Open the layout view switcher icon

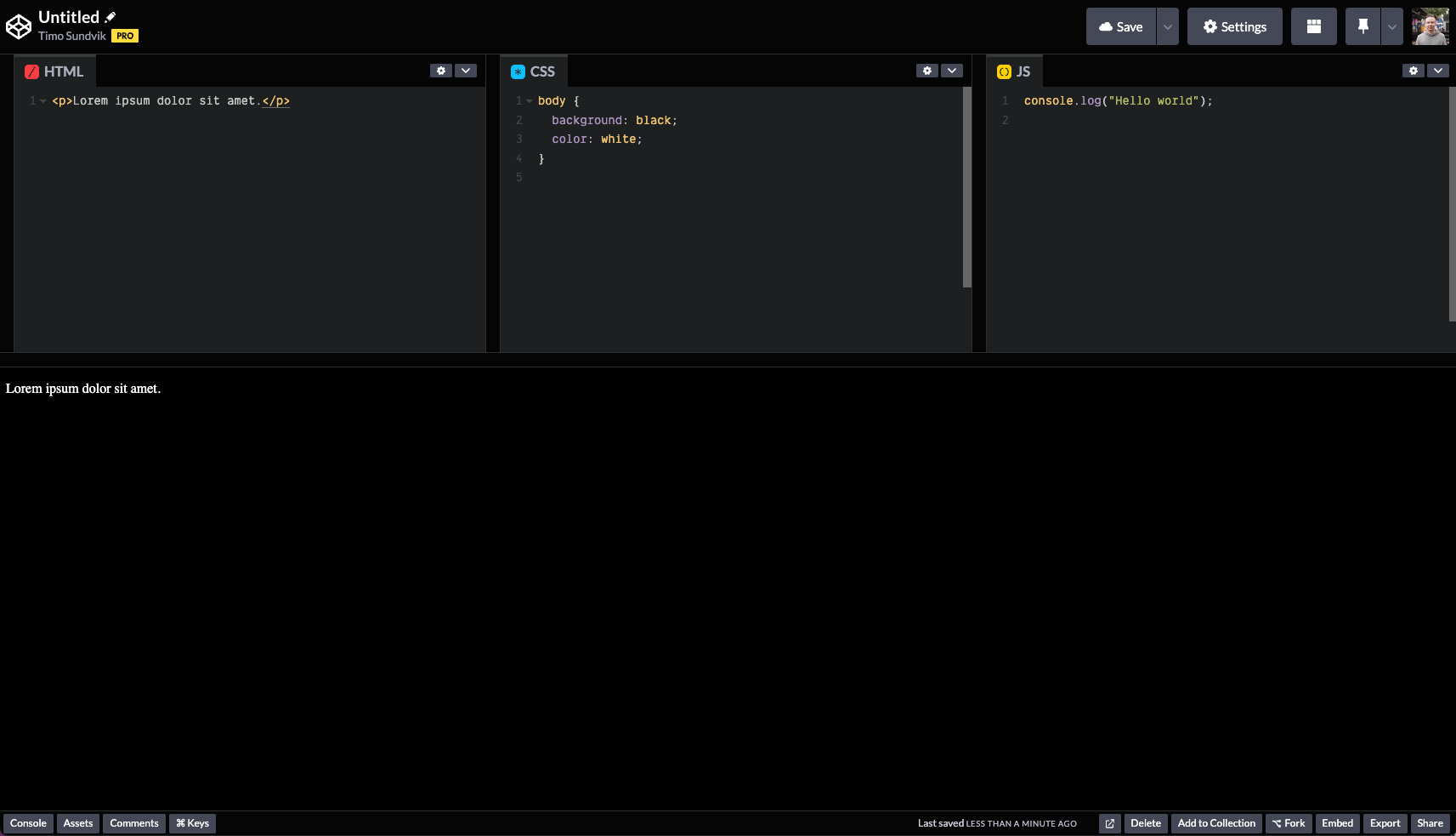[1313, 26]
